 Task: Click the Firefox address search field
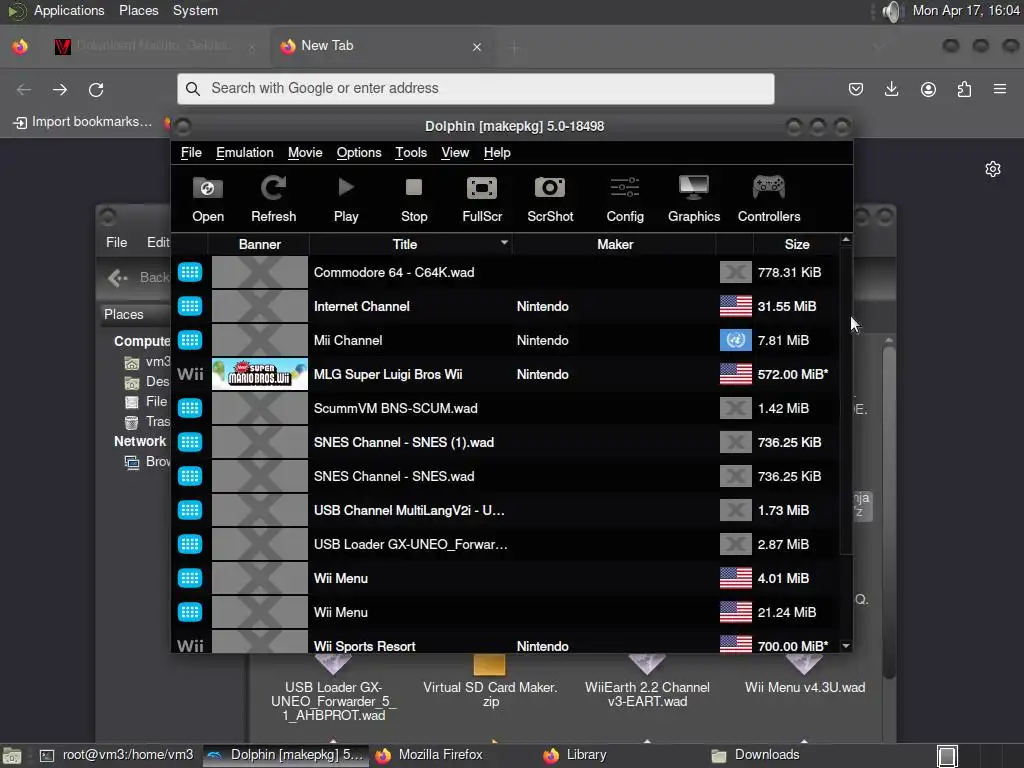click(475, 88)
